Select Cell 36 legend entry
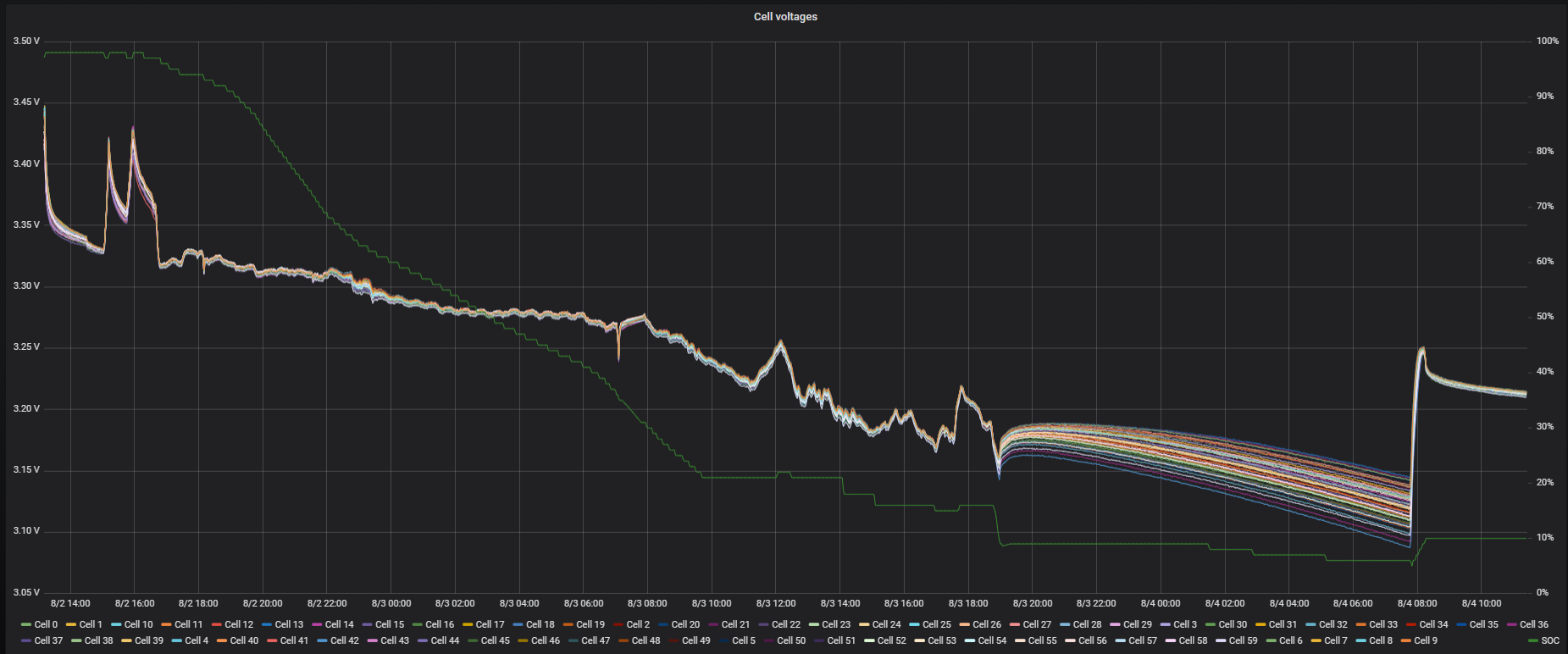This screenshot has width=1568, height=654. 1533,624
